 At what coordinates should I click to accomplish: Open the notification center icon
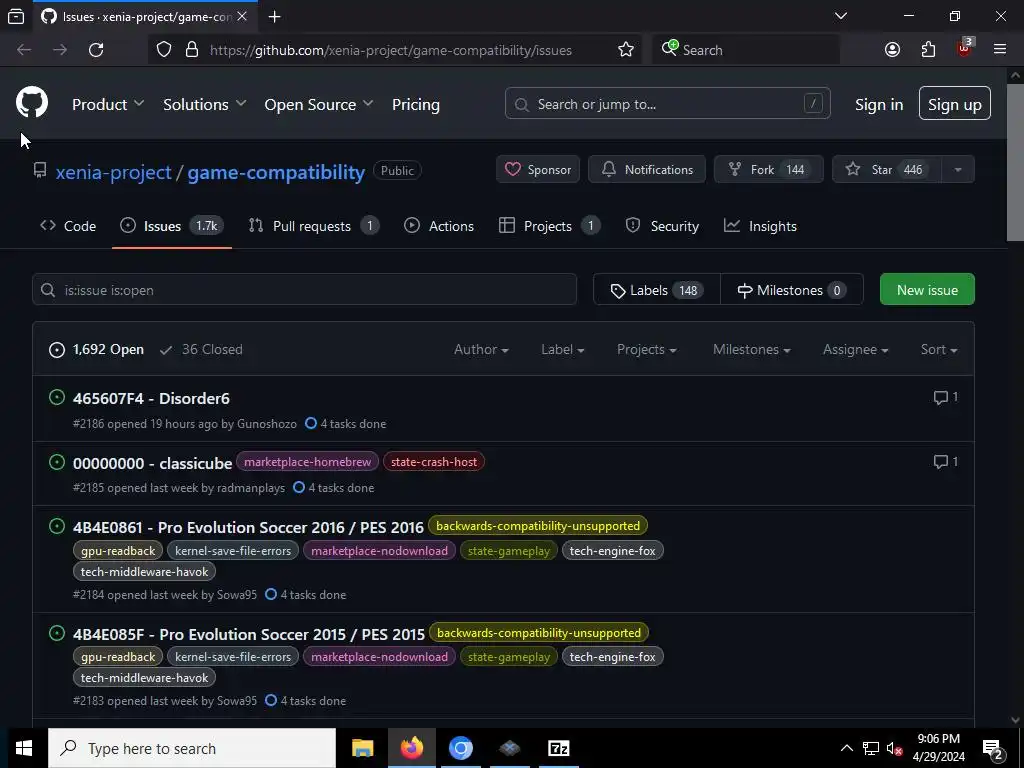993,749
